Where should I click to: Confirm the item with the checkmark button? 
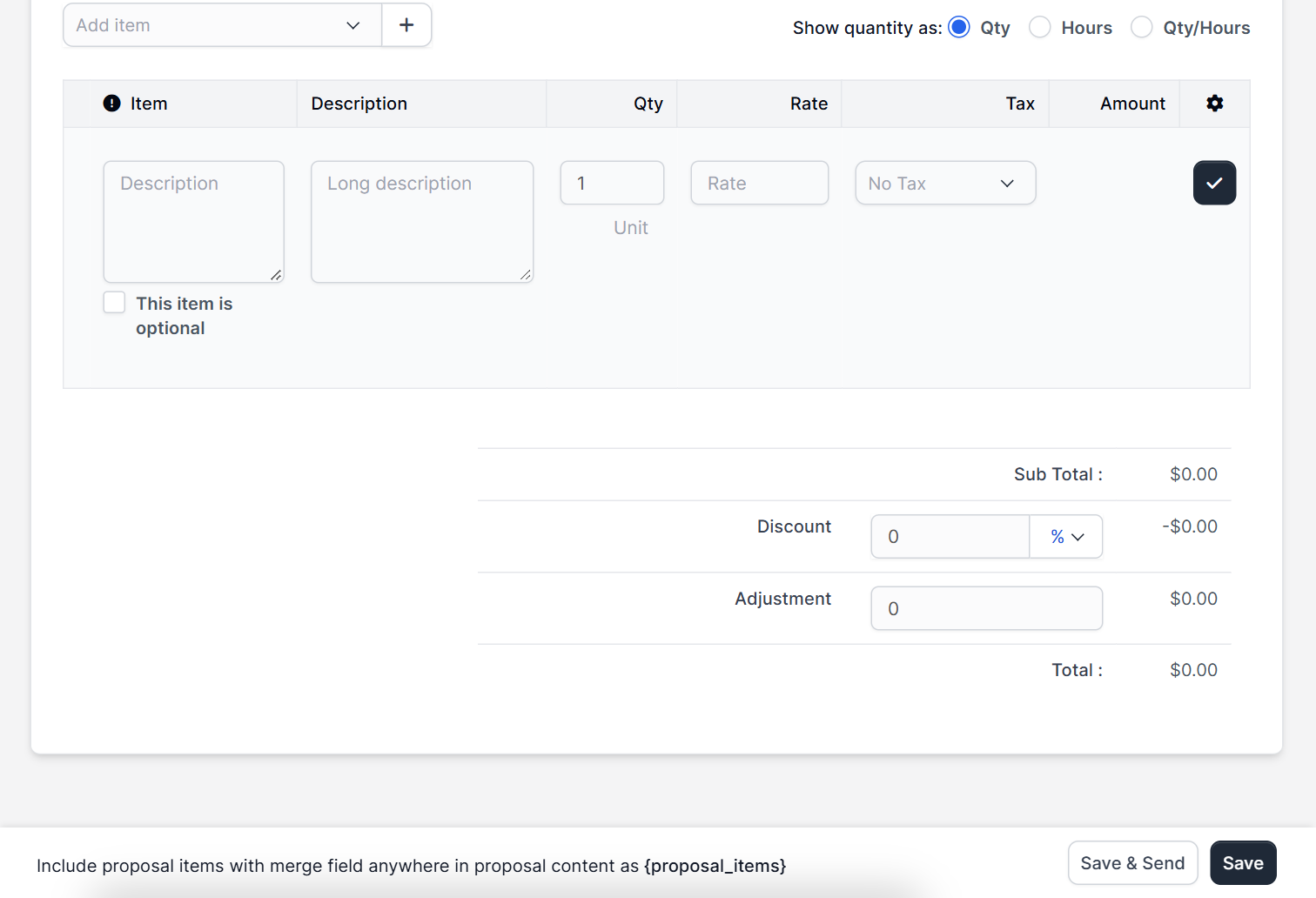[1214, 183]
